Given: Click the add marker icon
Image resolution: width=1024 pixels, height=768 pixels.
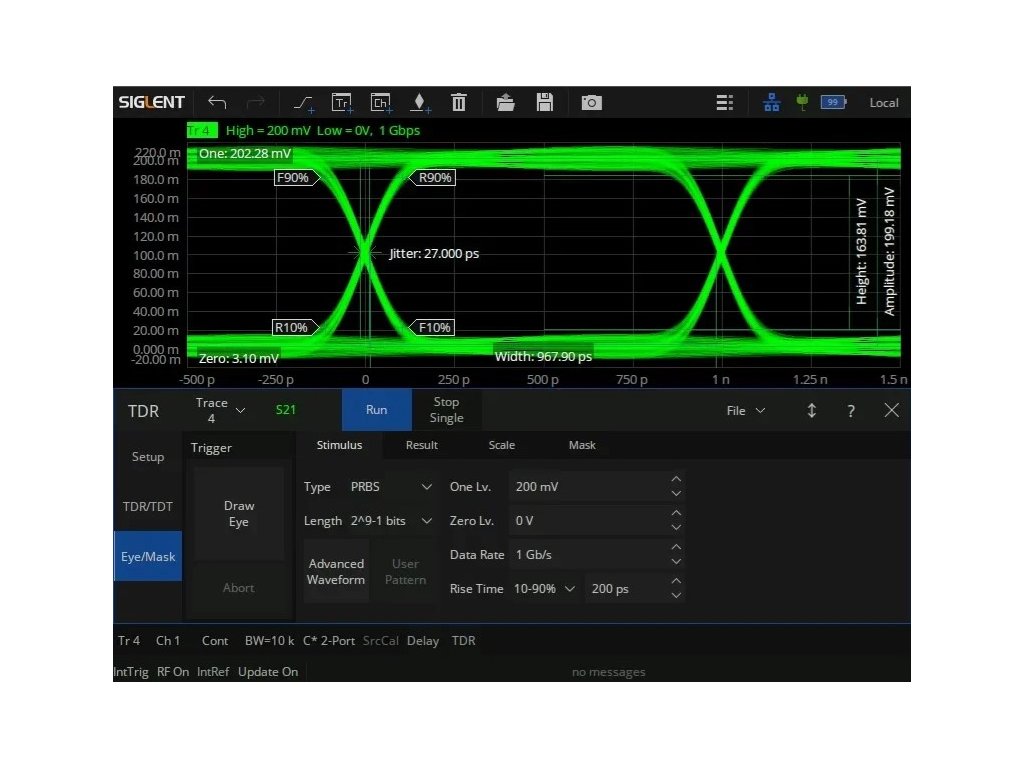Looking at the screenshot, I should point(420,102).
